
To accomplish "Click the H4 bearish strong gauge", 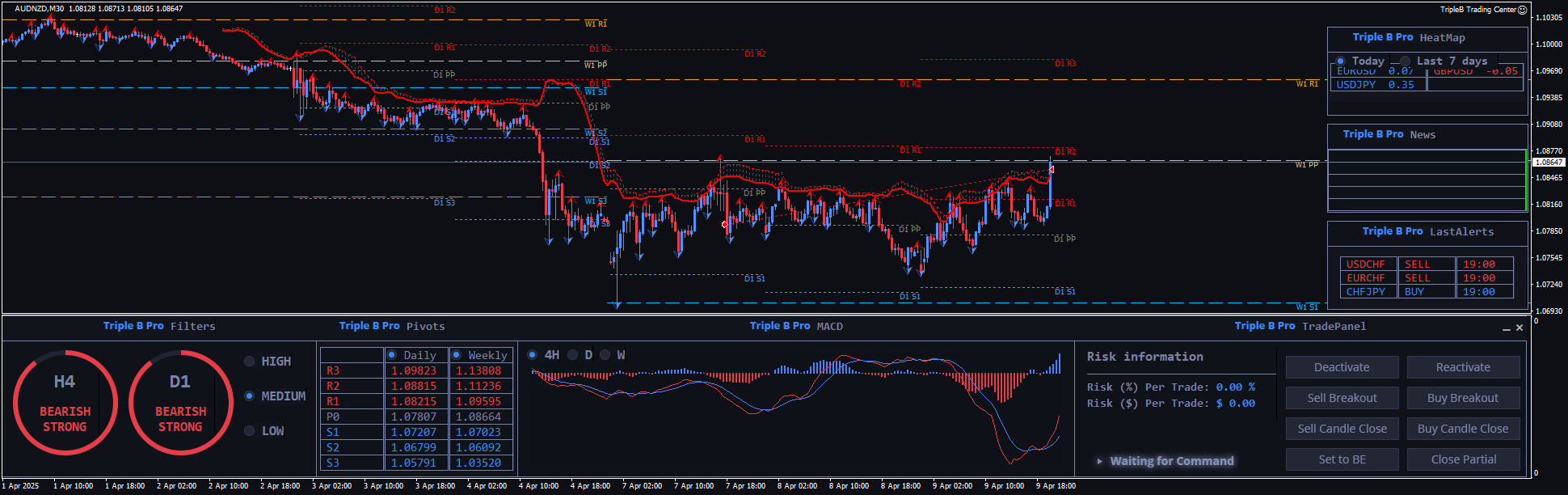I will point(65,403).
